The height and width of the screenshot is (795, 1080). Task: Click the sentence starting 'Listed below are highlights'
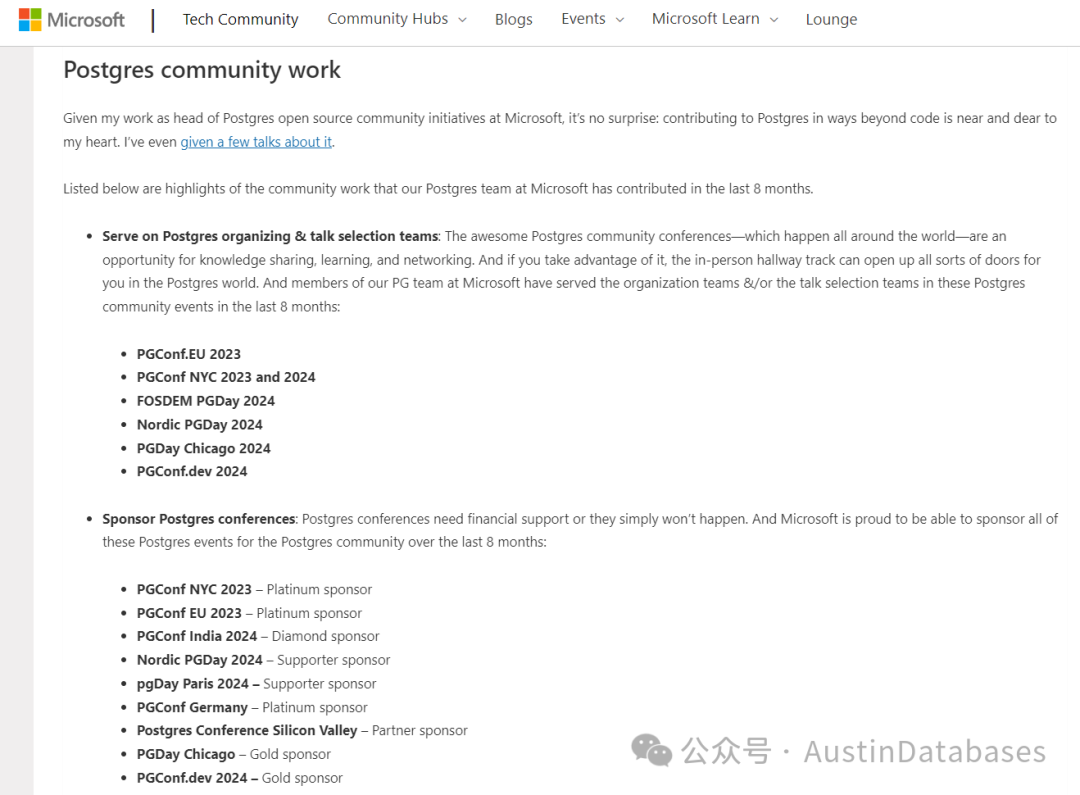pyautogui.click(x=438, y=189)
